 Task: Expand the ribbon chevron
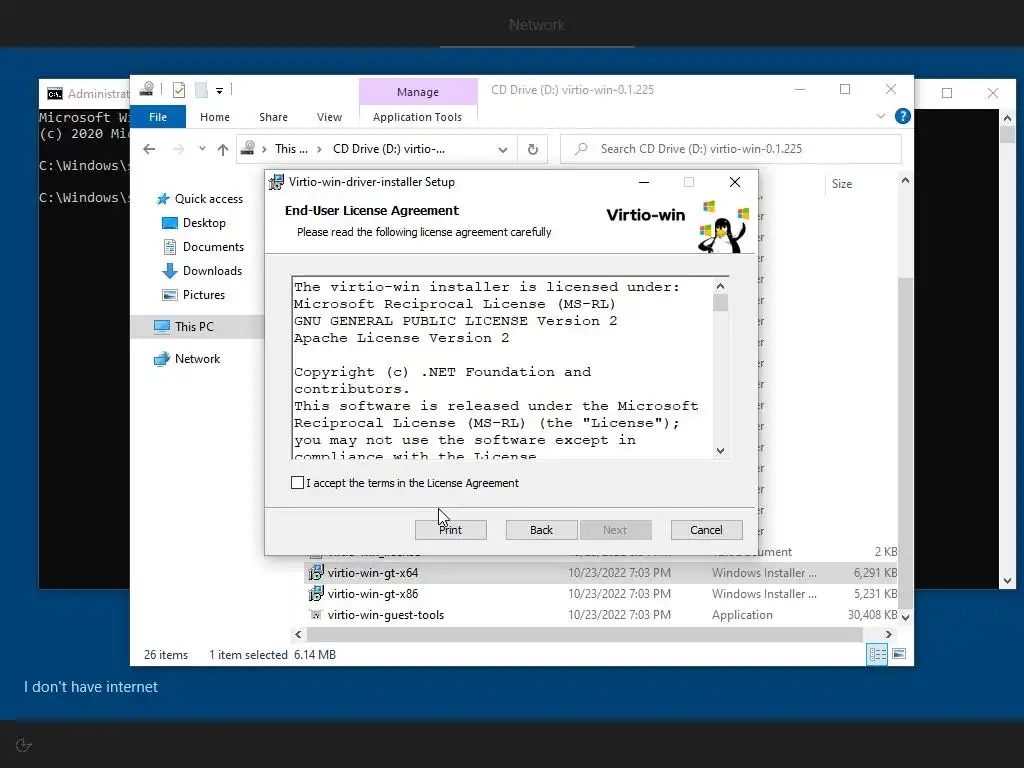click(881, 116)
